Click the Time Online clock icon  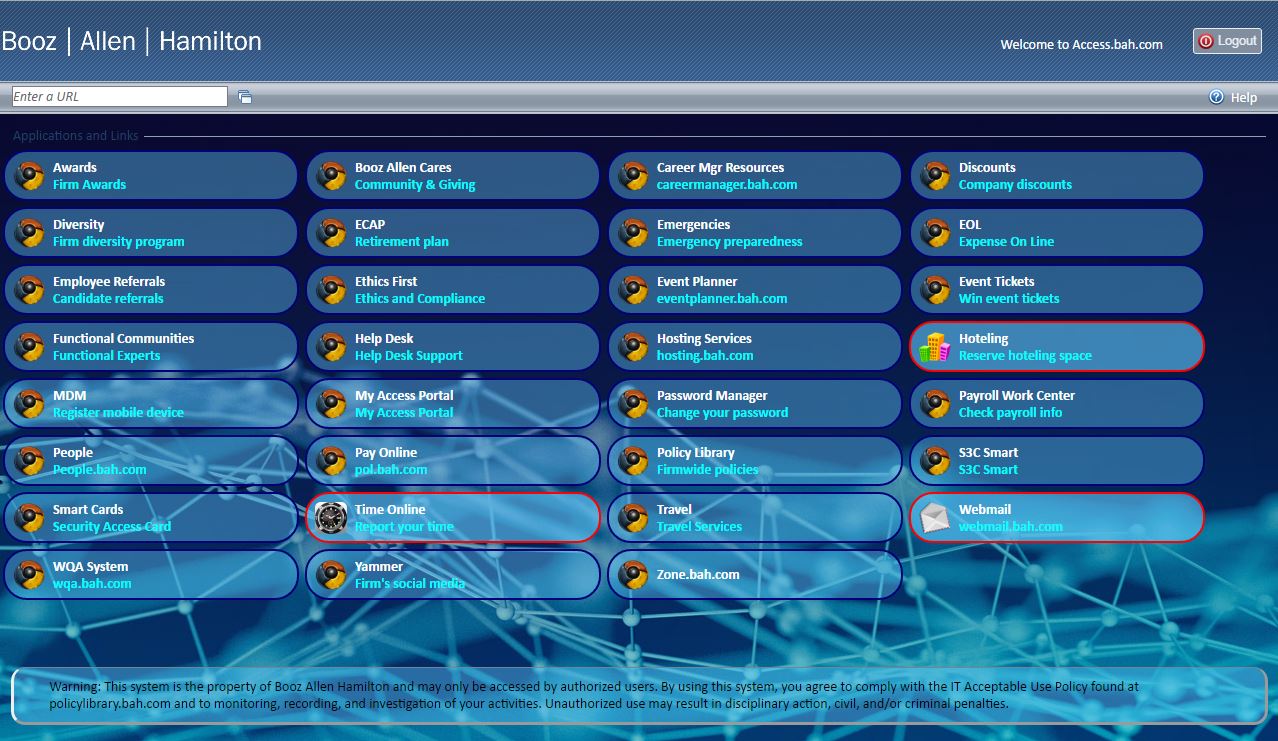(x=330, y=518)
